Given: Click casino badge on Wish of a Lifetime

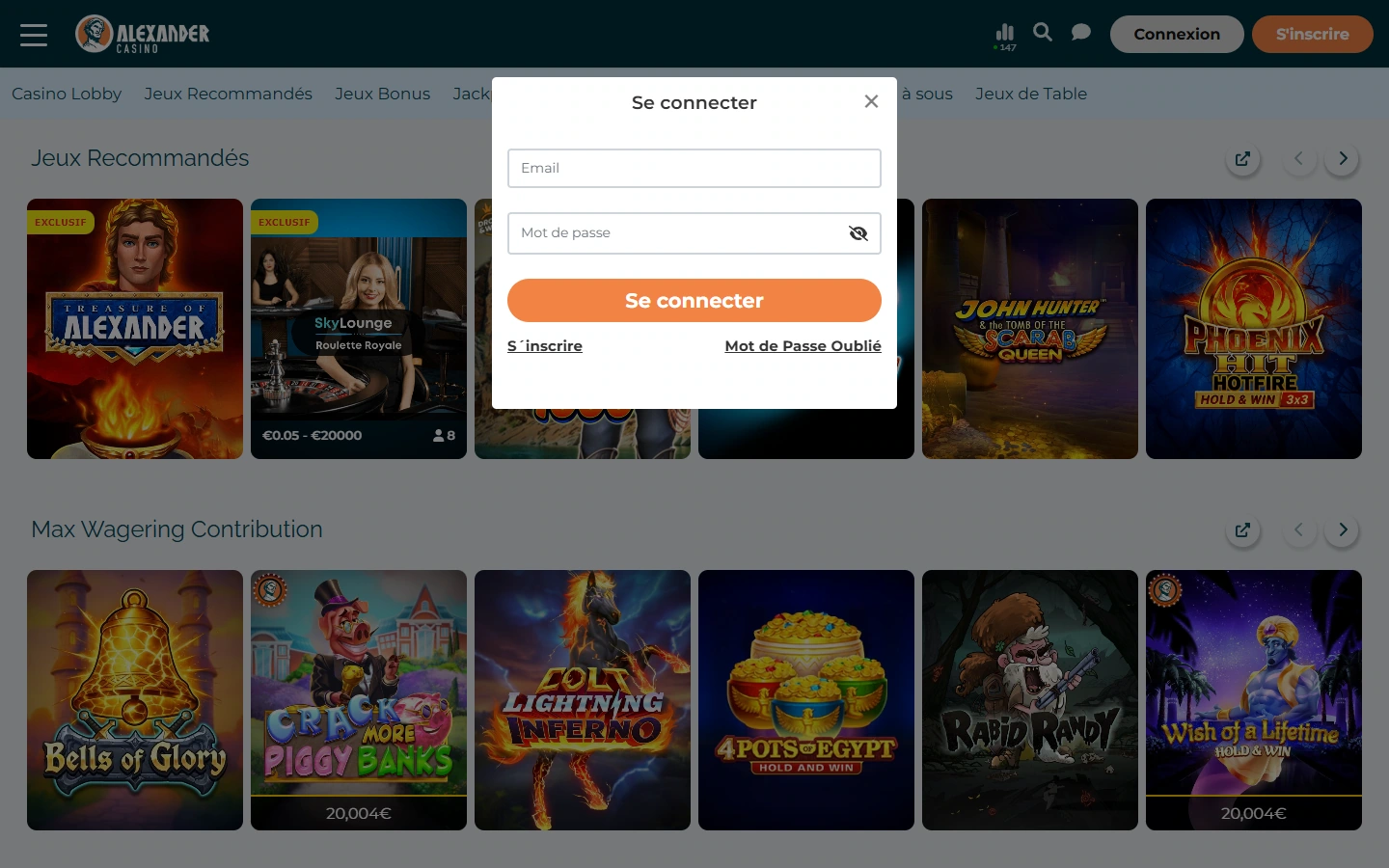Looking at the screenshot, I should pos(1165,589).
